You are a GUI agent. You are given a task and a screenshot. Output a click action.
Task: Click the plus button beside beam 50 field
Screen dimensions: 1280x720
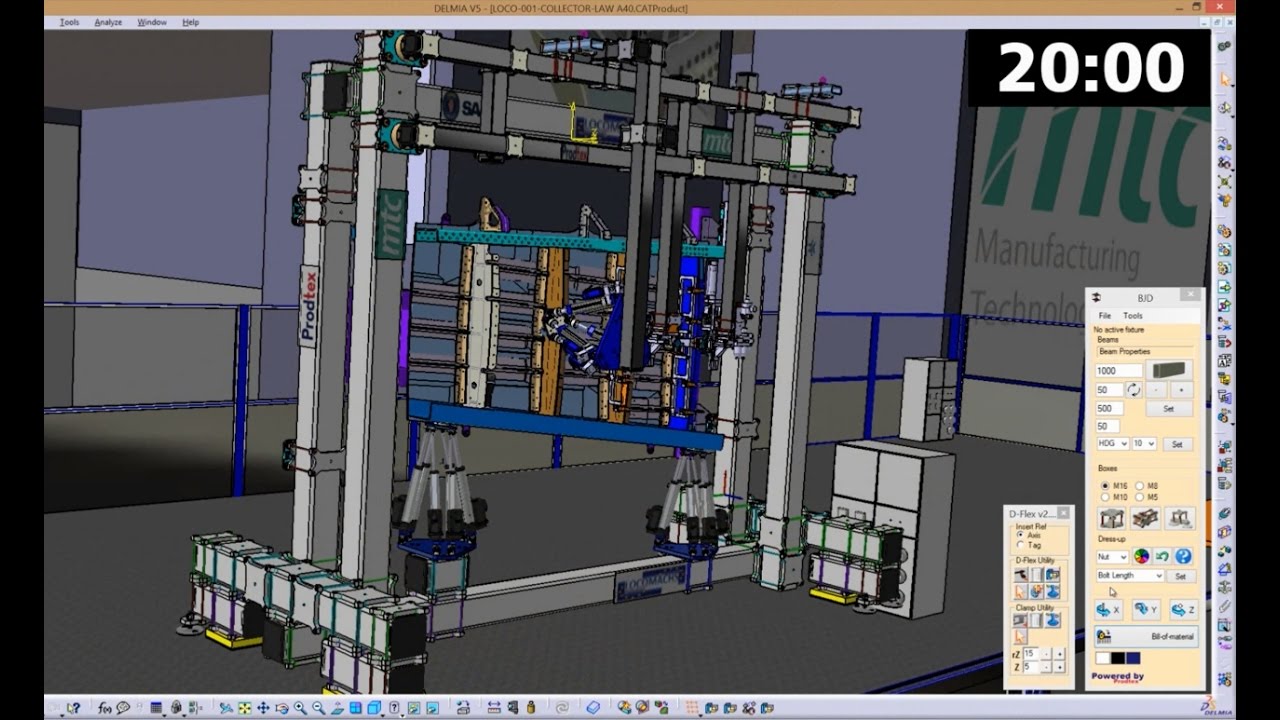tap(1181, 390)
